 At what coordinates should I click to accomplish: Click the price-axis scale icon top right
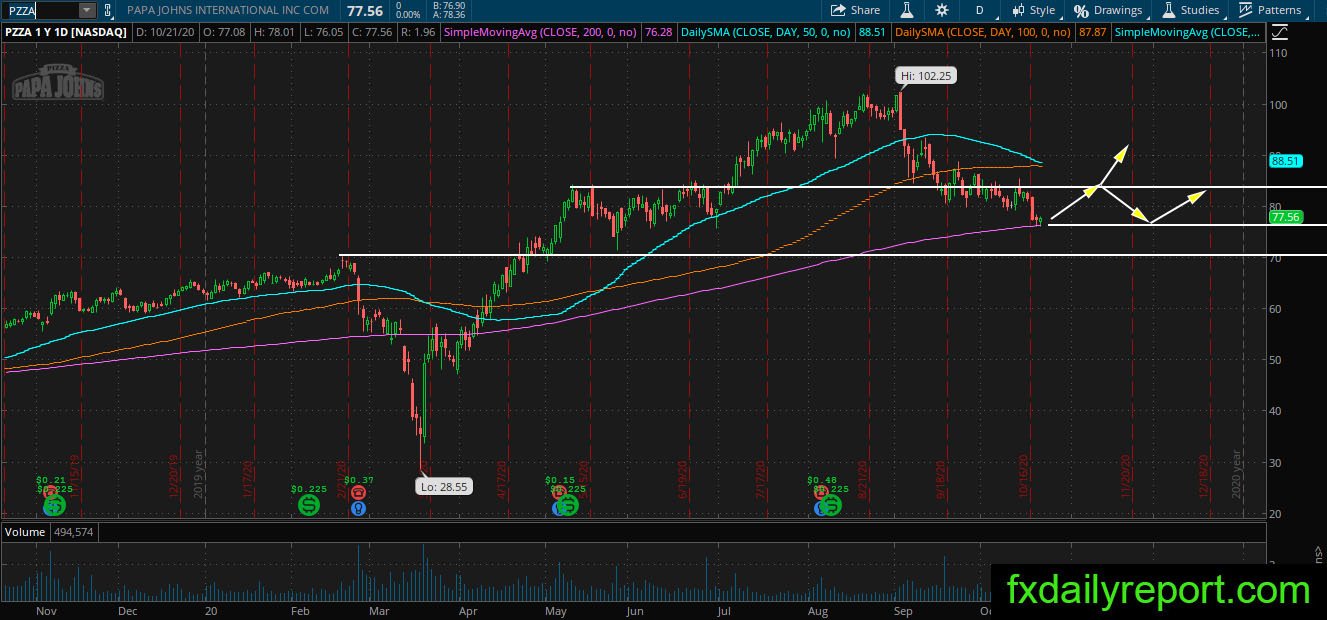(1279, 32)
